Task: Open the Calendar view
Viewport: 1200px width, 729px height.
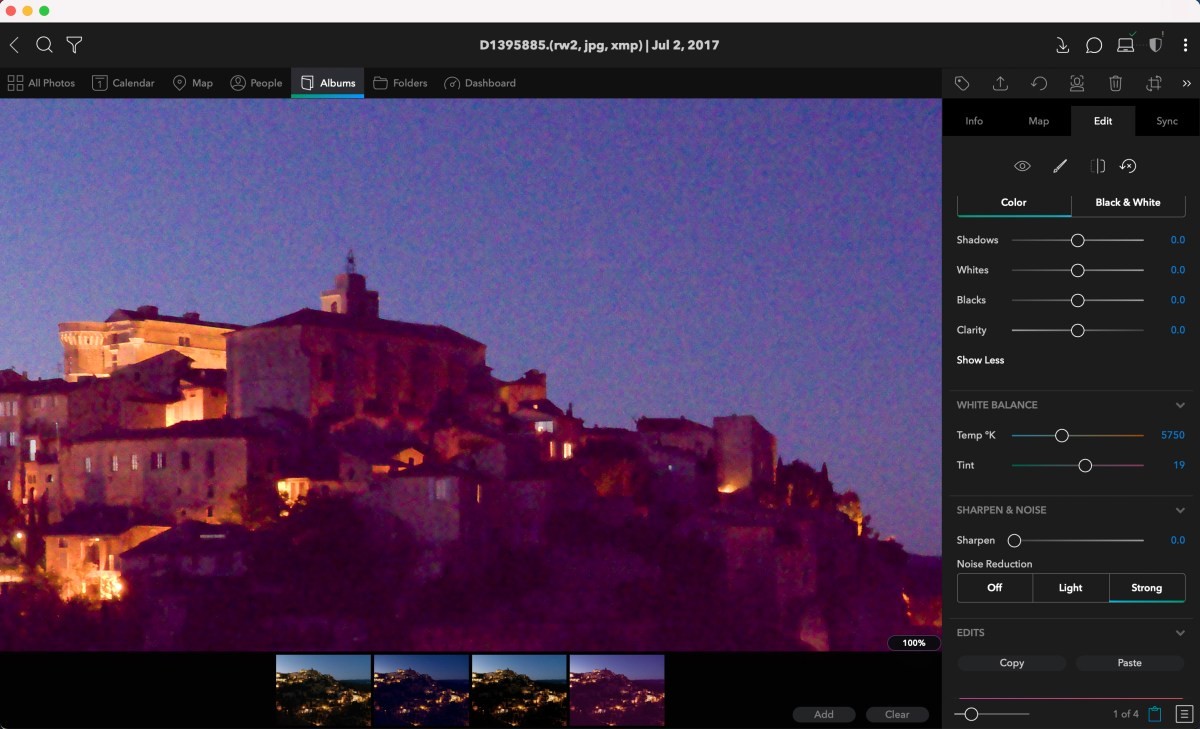Action: [123, 83]
